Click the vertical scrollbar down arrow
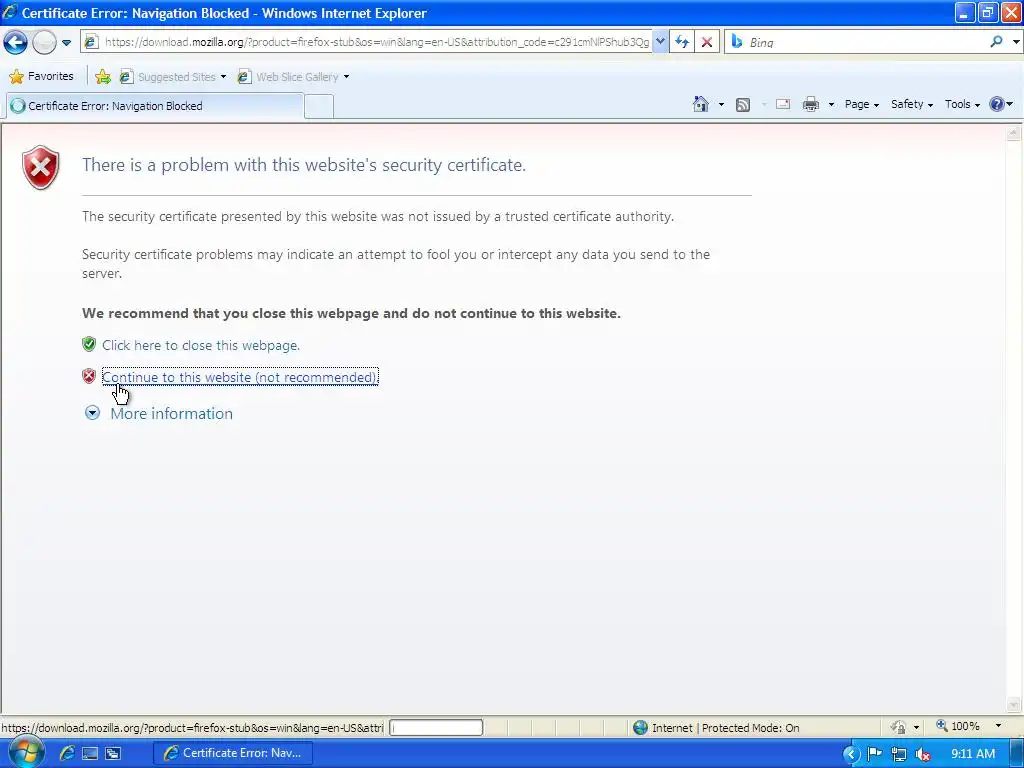Image resolution: width=1024 pixels, height=768 pixels. click(x=1014, y=705)
